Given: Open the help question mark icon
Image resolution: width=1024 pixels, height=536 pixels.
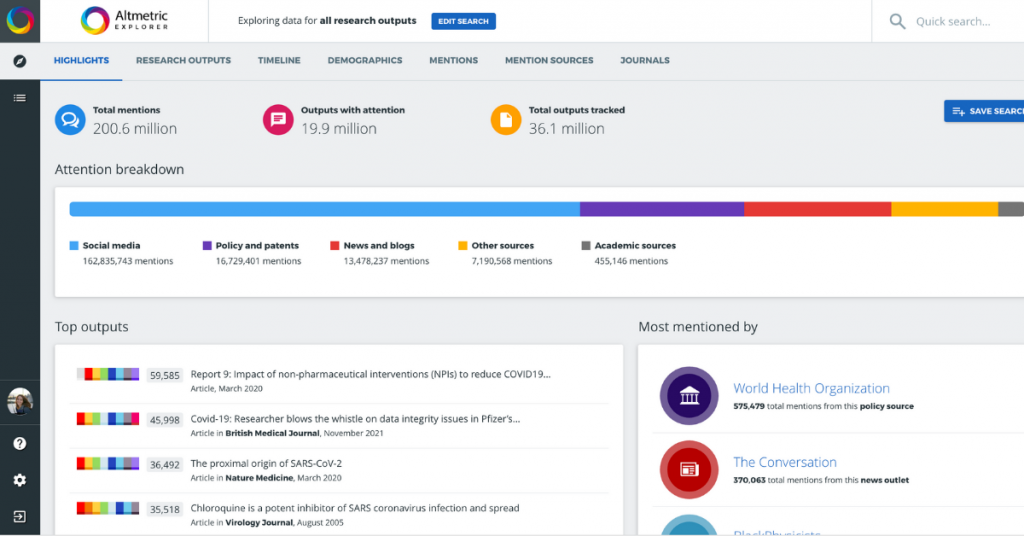Looking at the screenshot, I should (x=20, y=443).
